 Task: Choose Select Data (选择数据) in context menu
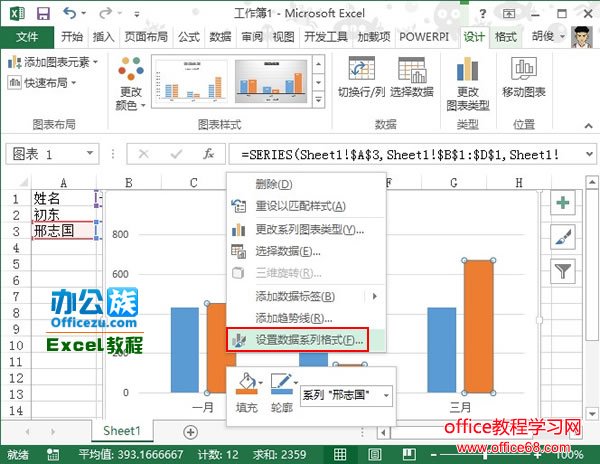click(306, 251)
